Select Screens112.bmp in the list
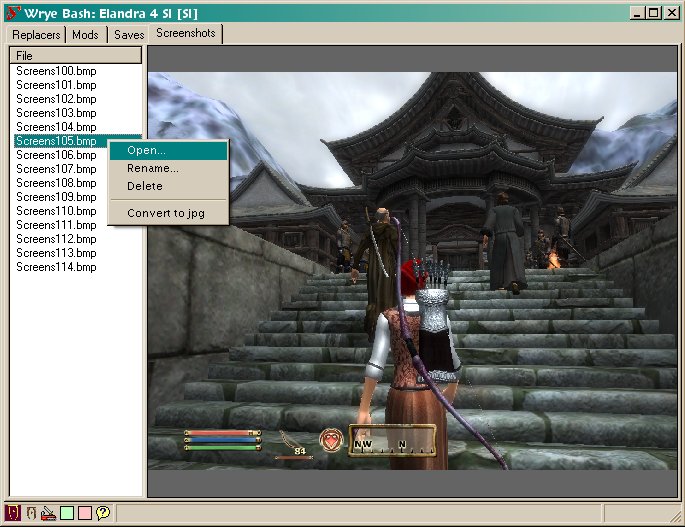This screenshot has height=527, width=685. point(56,239)
